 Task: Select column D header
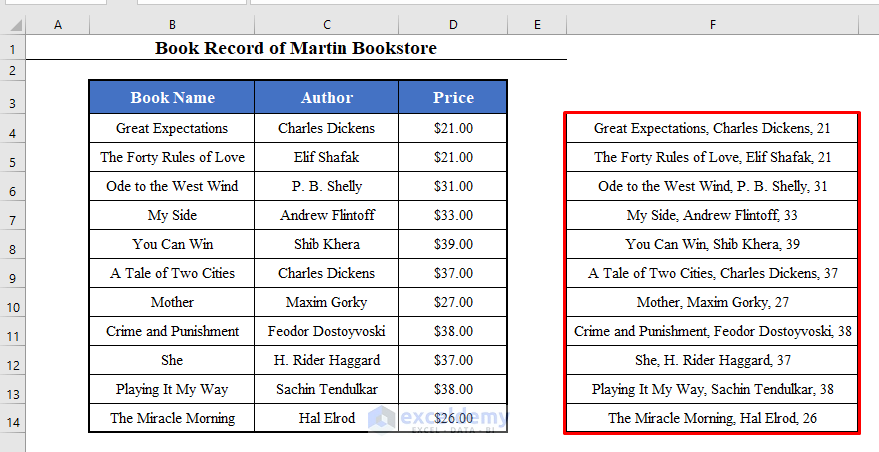(x=453, y=24)
